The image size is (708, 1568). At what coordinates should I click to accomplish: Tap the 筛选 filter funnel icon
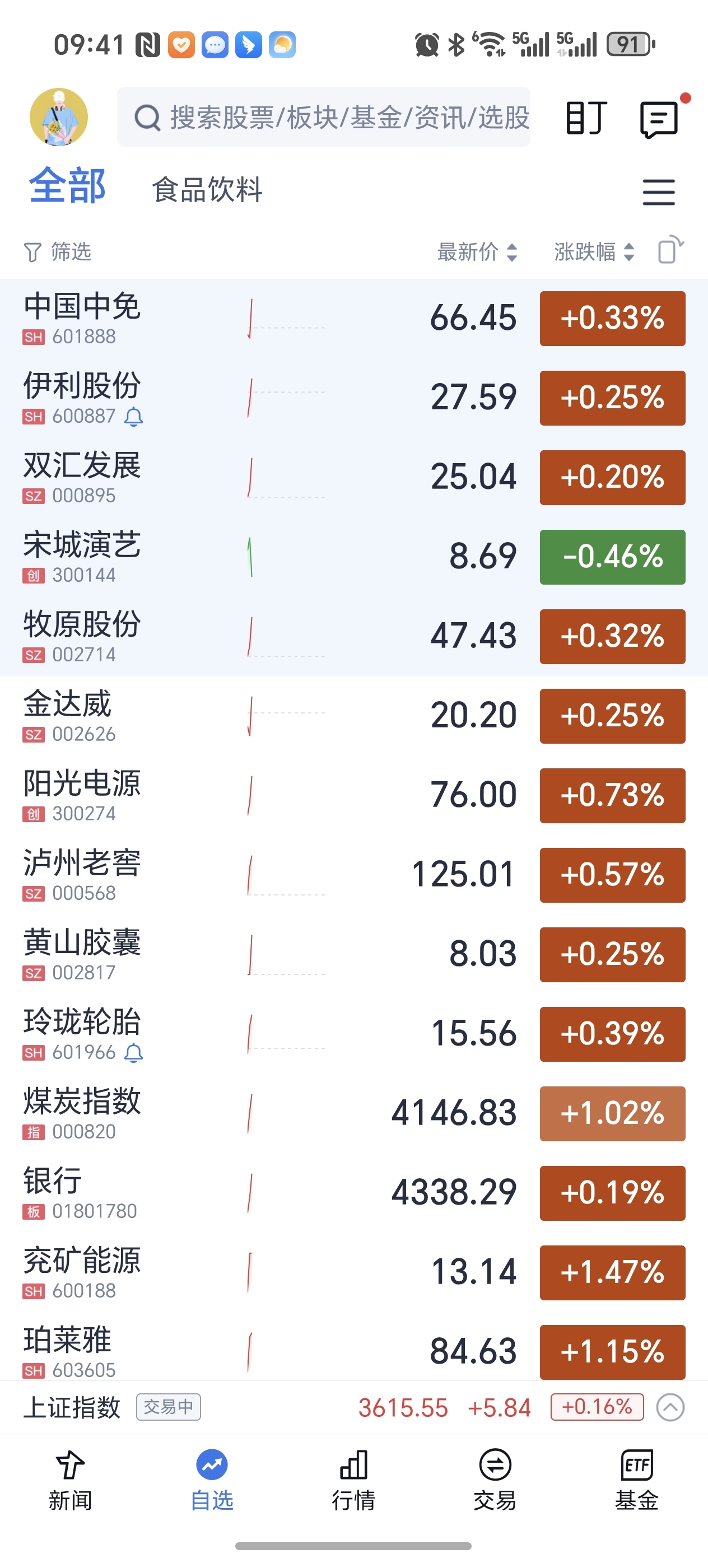click(x=32, y=252)
